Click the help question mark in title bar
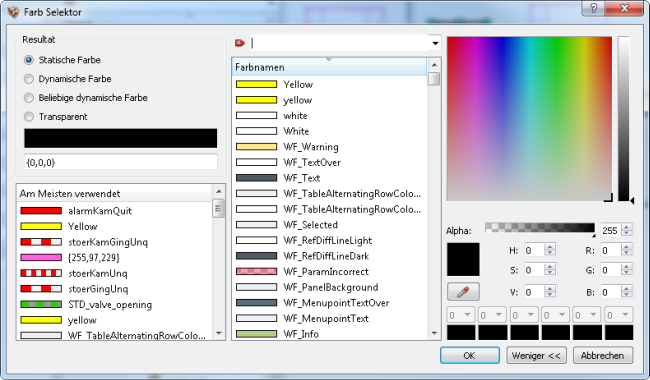This screenshot has height=380, width=650. tap(594, 8)
